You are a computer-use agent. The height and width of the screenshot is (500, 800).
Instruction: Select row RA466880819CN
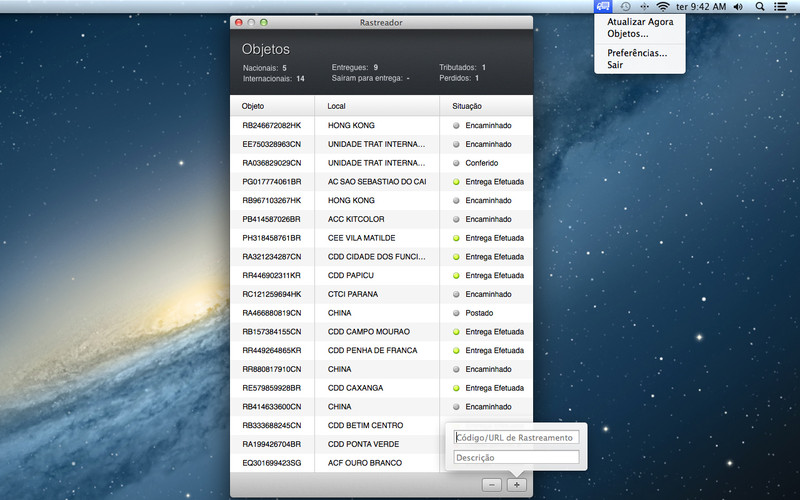pyautogui.click(x=382, y=313)
